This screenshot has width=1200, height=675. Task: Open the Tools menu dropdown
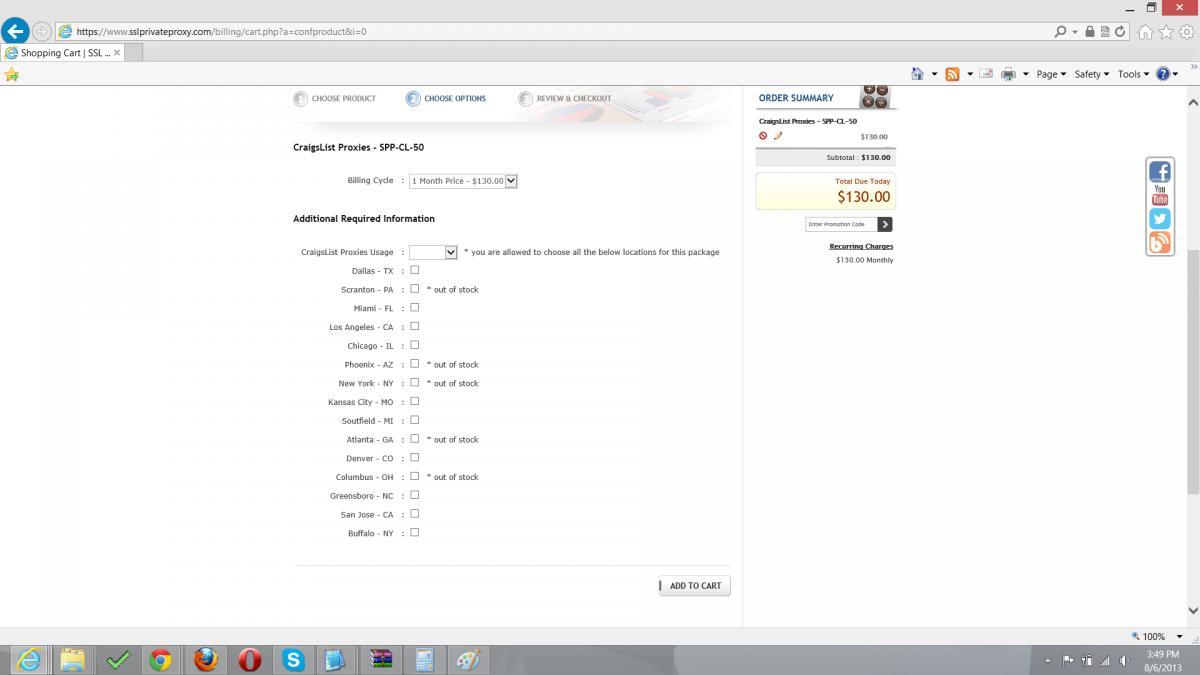click(1133, 74)
